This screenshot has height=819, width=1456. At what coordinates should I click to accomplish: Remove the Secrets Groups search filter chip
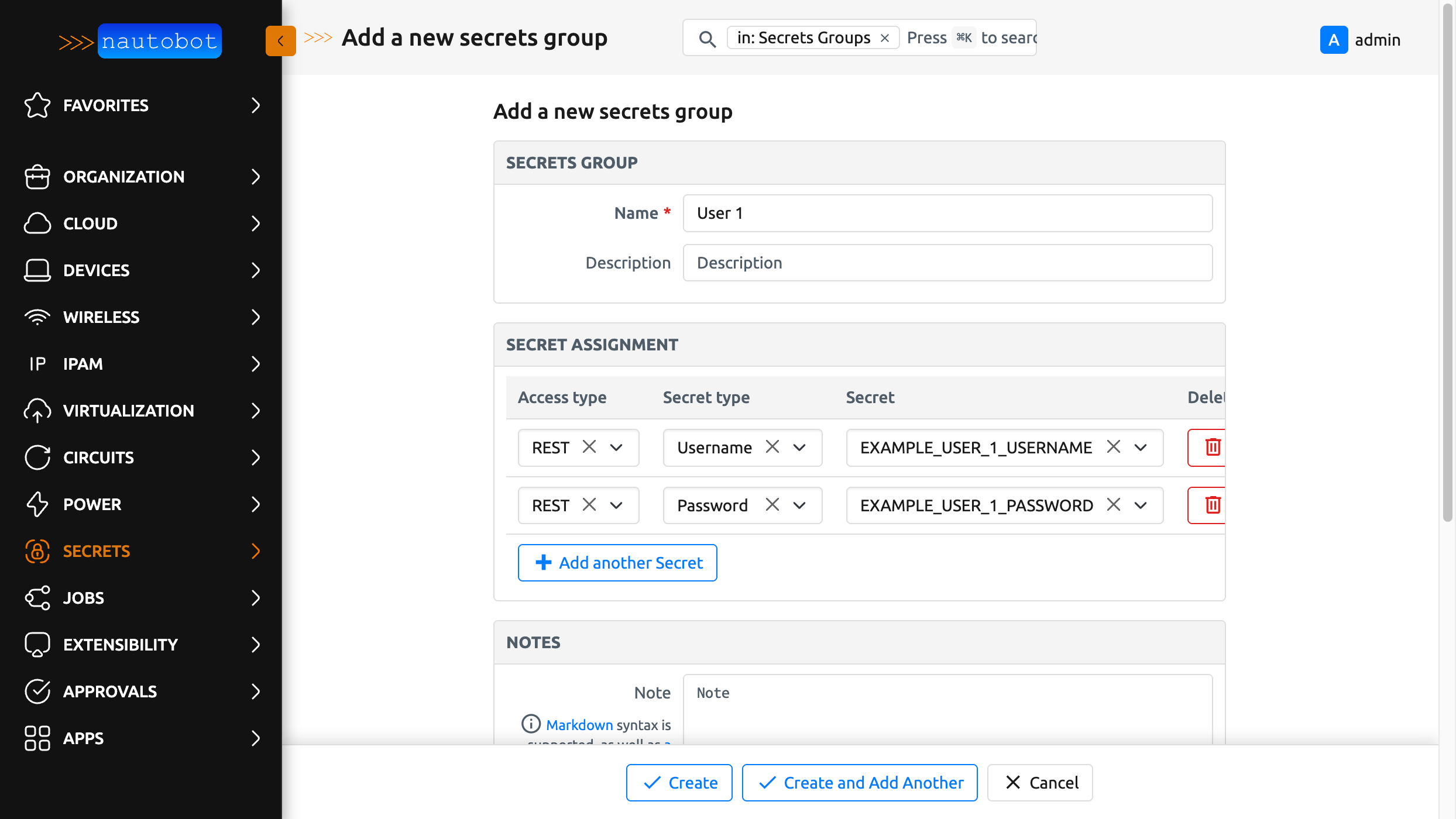(x=885, y=37)
